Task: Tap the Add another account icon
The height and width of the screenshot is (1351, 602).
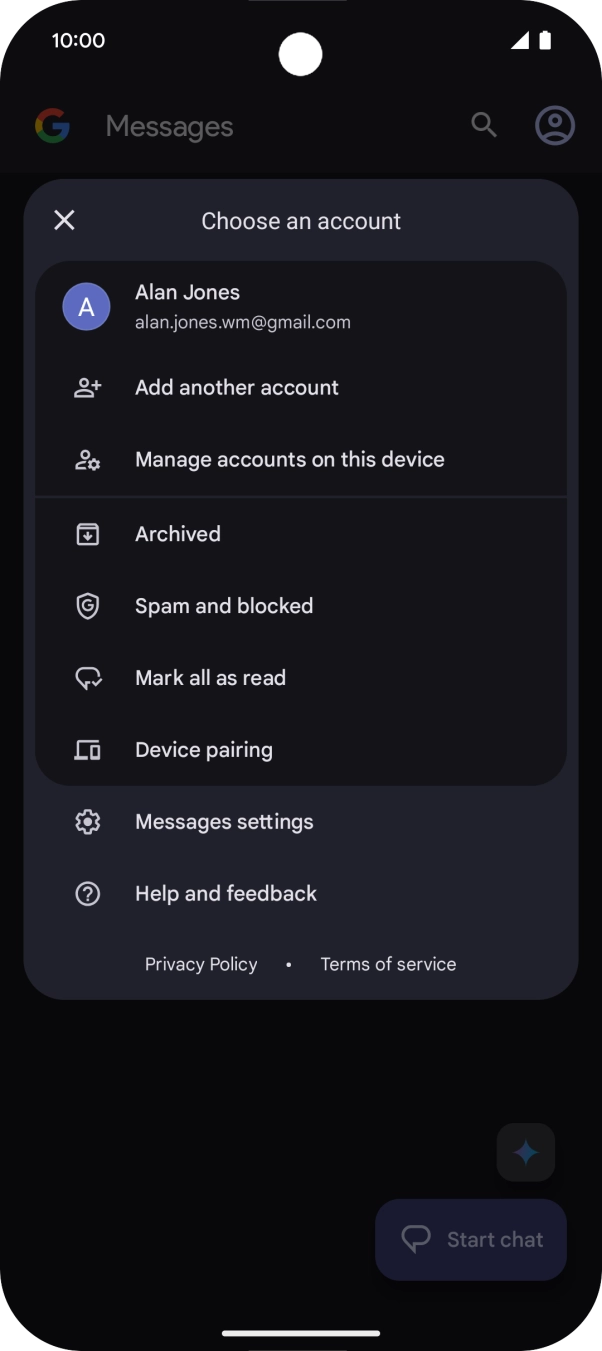Action: (87, 387)
